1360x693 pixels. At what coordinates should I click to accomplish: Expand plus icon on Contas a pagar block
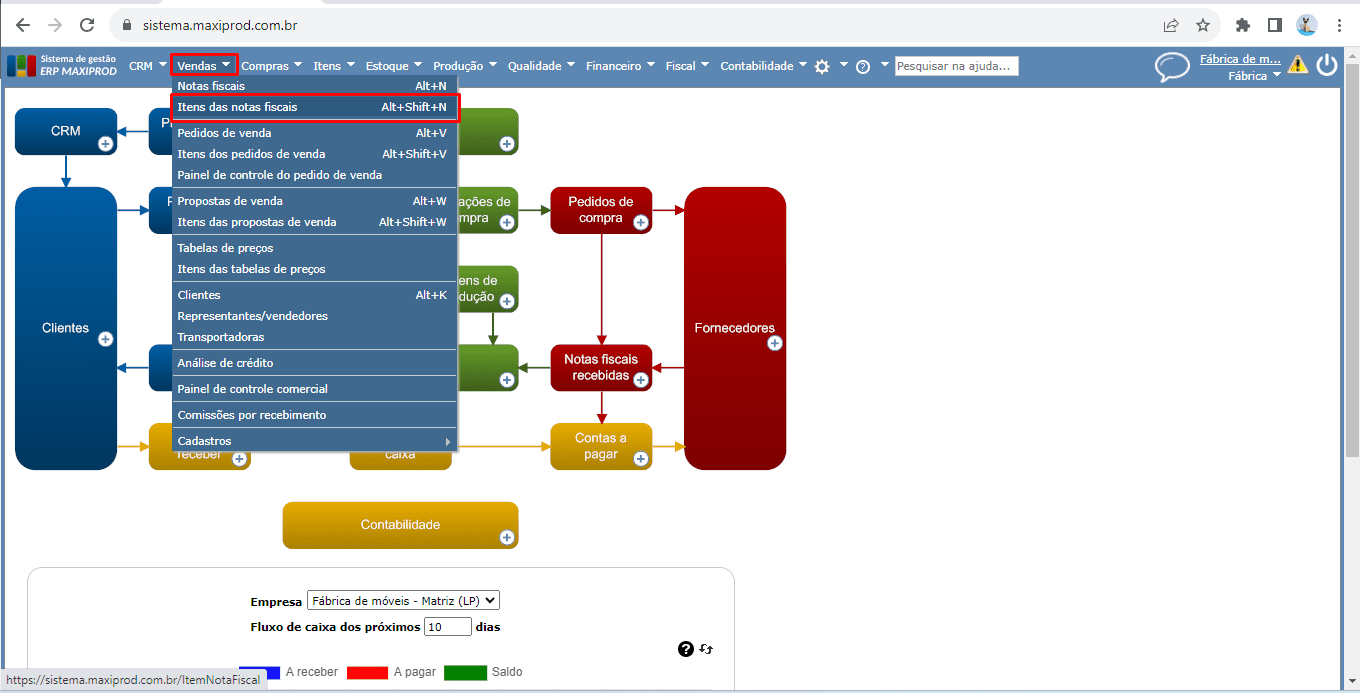(641, 459)
